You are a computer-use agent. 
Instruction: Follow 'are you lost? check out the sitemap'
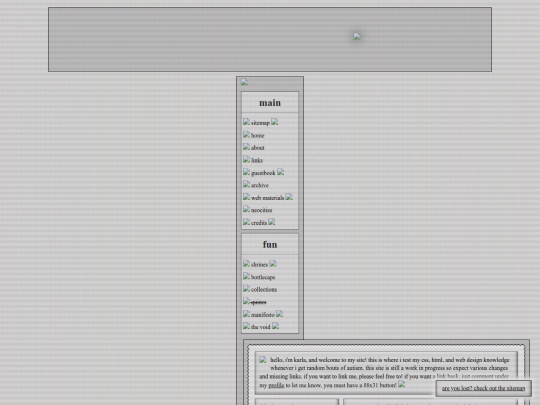tap(484, 388)
